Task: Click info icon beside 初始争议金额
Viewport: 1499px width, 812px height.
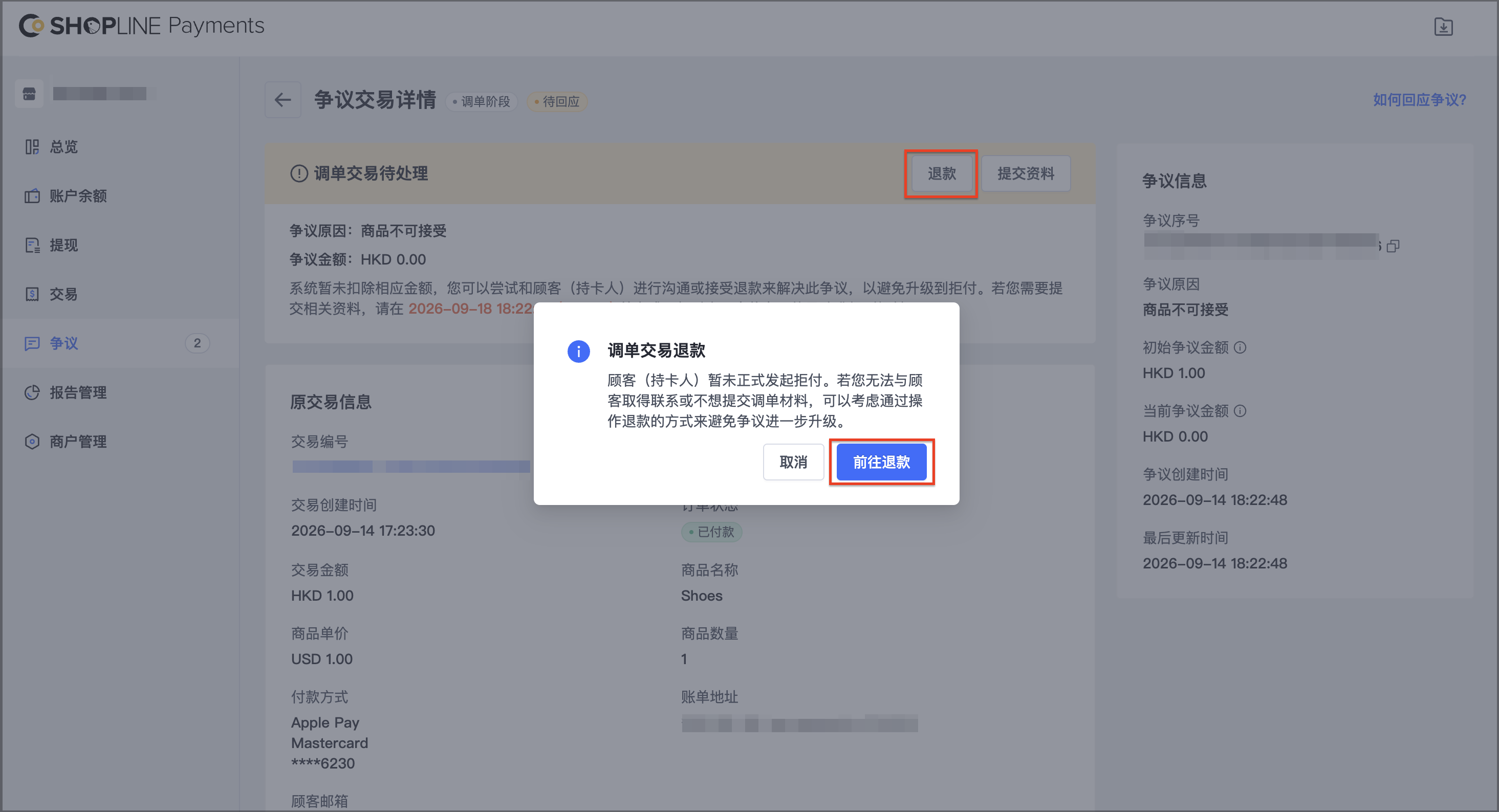Action: tap(1240, 347)
